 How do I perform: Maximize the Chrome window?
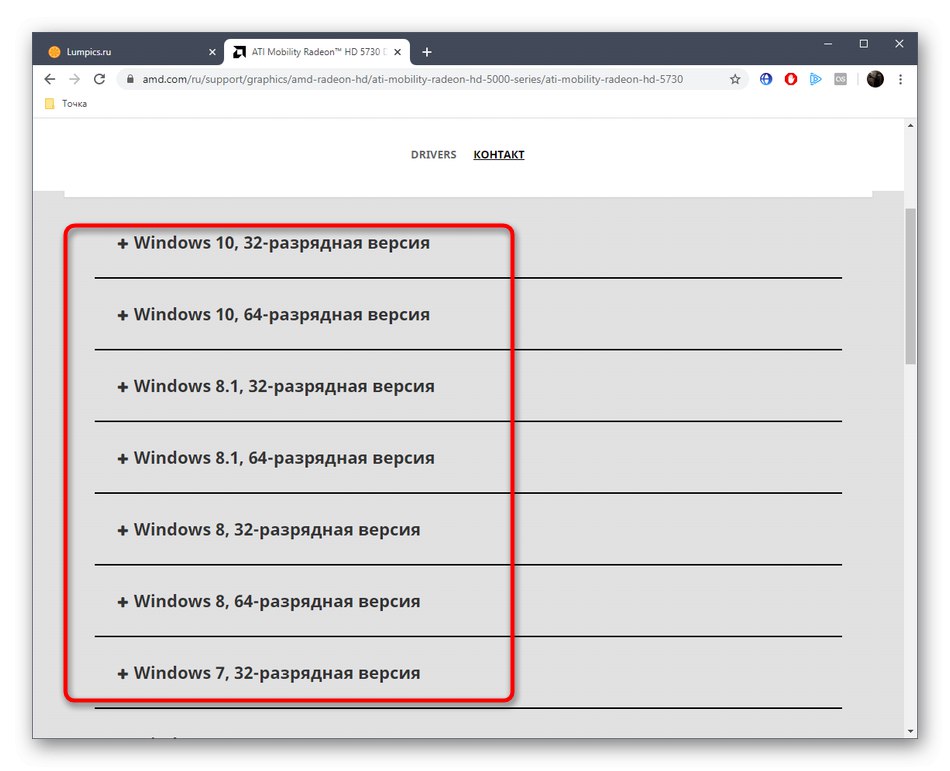[x=863, y=44]
